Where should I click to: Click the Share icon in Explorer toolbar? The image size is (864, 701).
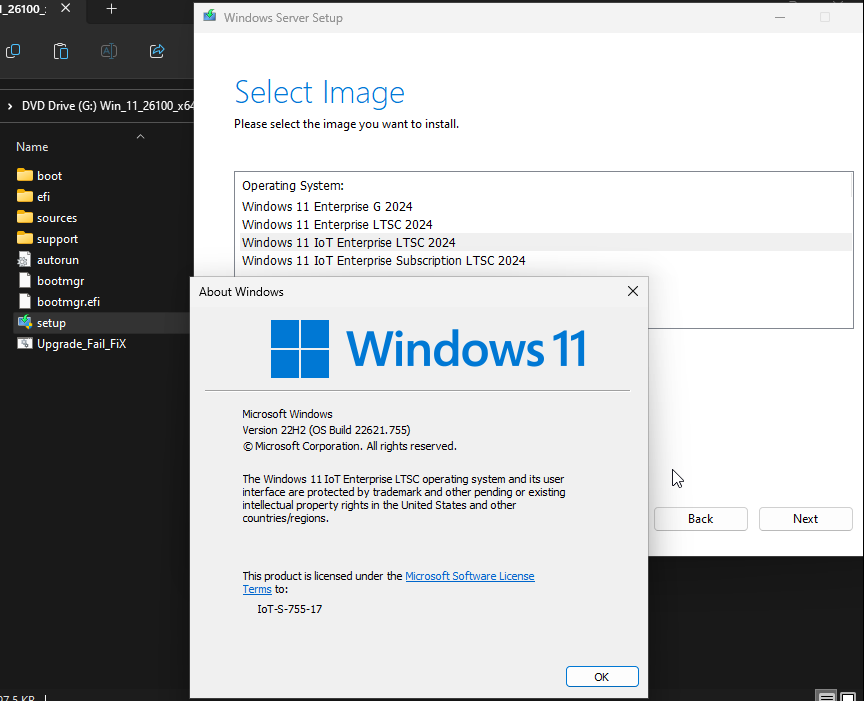(x=157, y=51)
